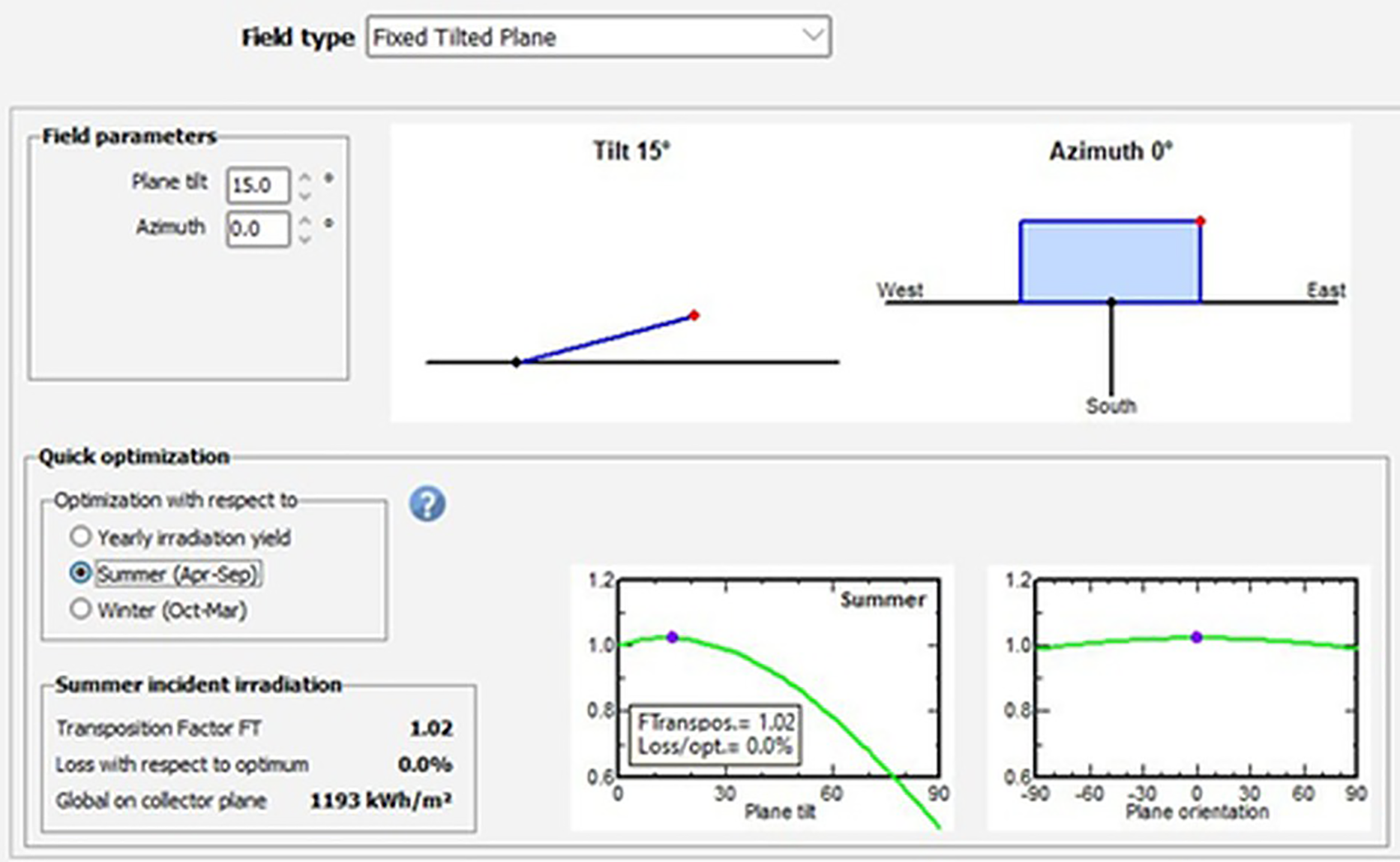Select Yearly irradiation yield option
1400x862 pixels.
click(80, 537)
